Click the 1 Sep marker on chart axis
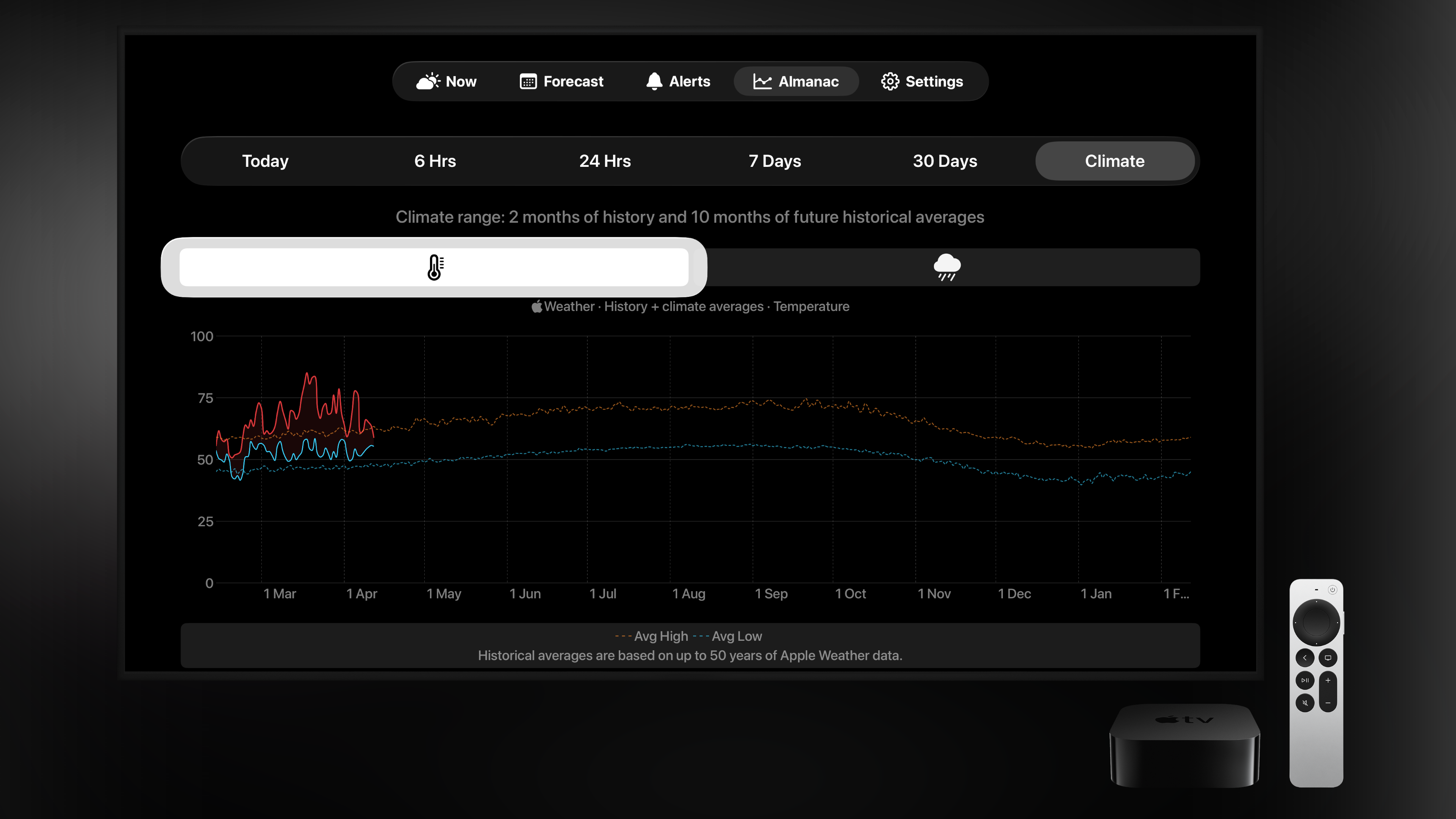Viewport: 1456px width, 819px height. (771, 593)
